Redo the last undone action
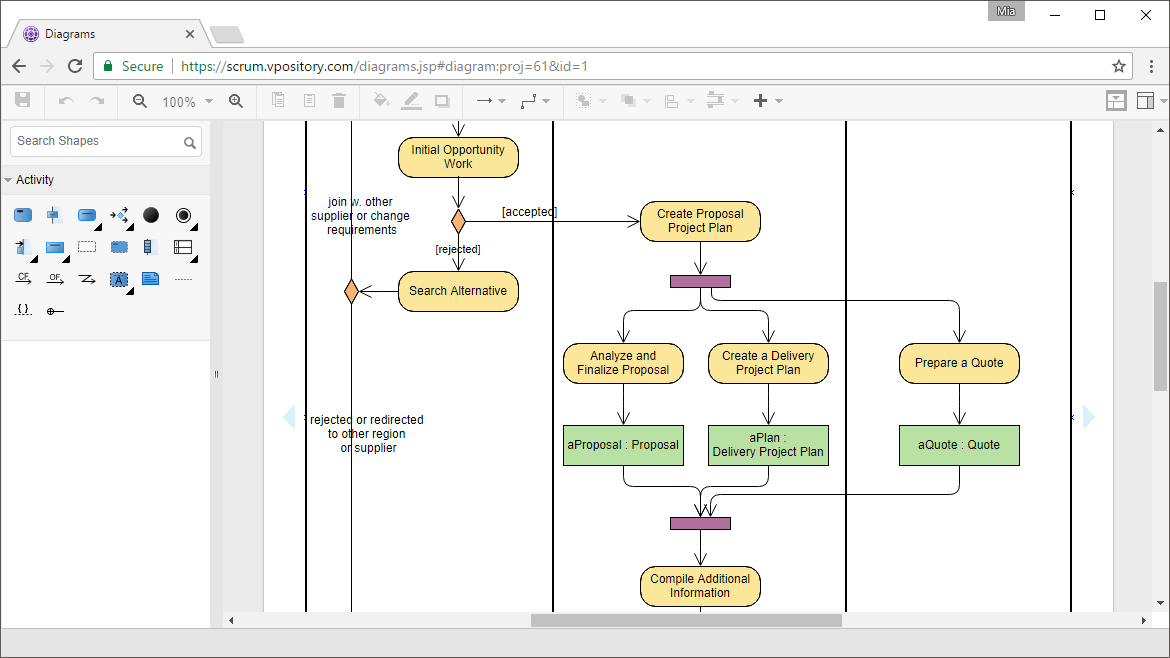 click(x=97, y=101)
